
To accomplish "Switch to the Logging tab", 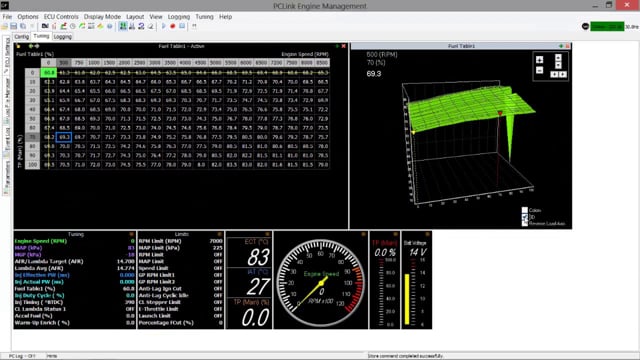I will coord(62,37).
